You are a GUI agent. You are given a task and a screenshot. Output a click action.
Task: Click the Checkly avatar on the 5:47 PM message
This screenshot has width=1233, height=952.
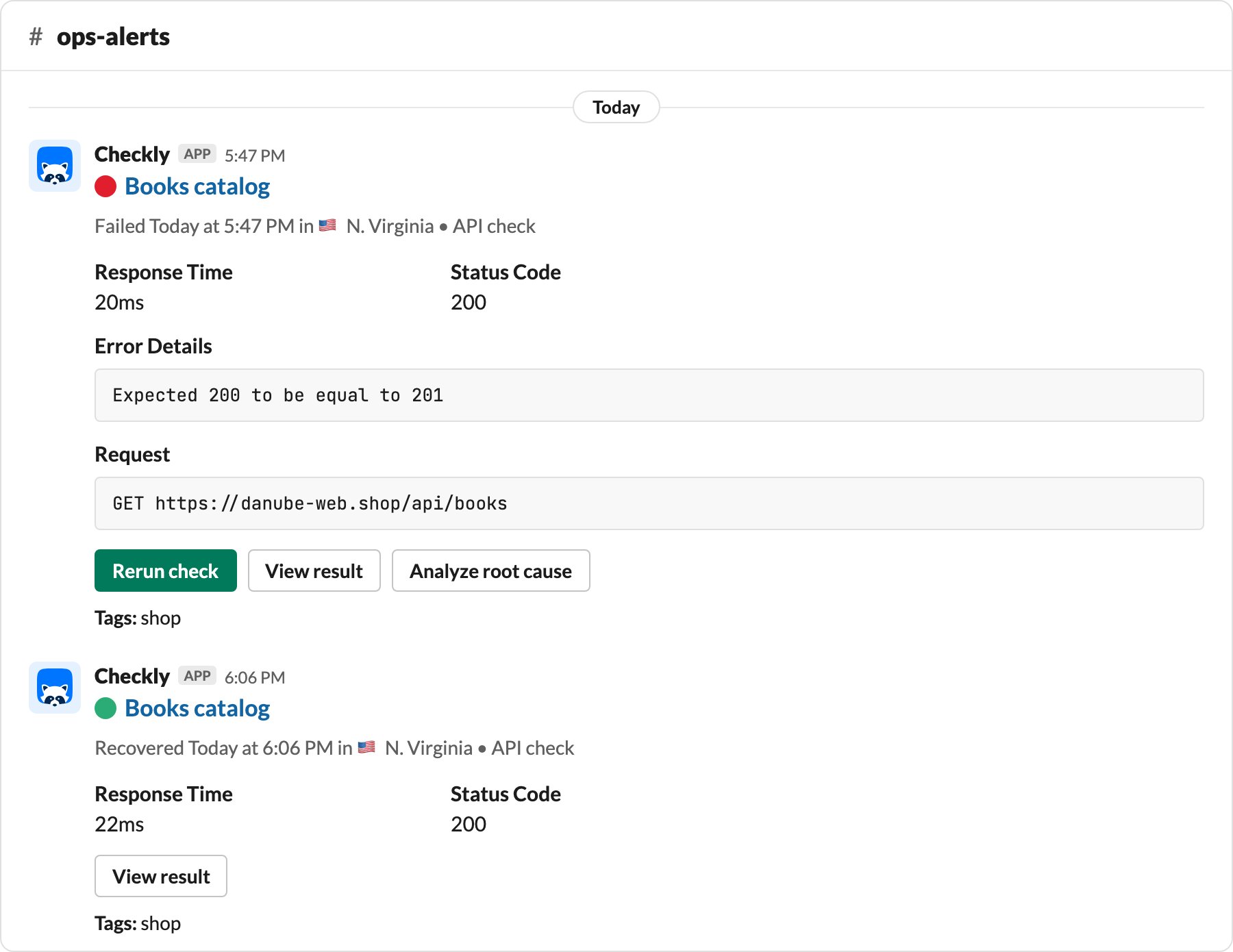click(x=55, y=166)
